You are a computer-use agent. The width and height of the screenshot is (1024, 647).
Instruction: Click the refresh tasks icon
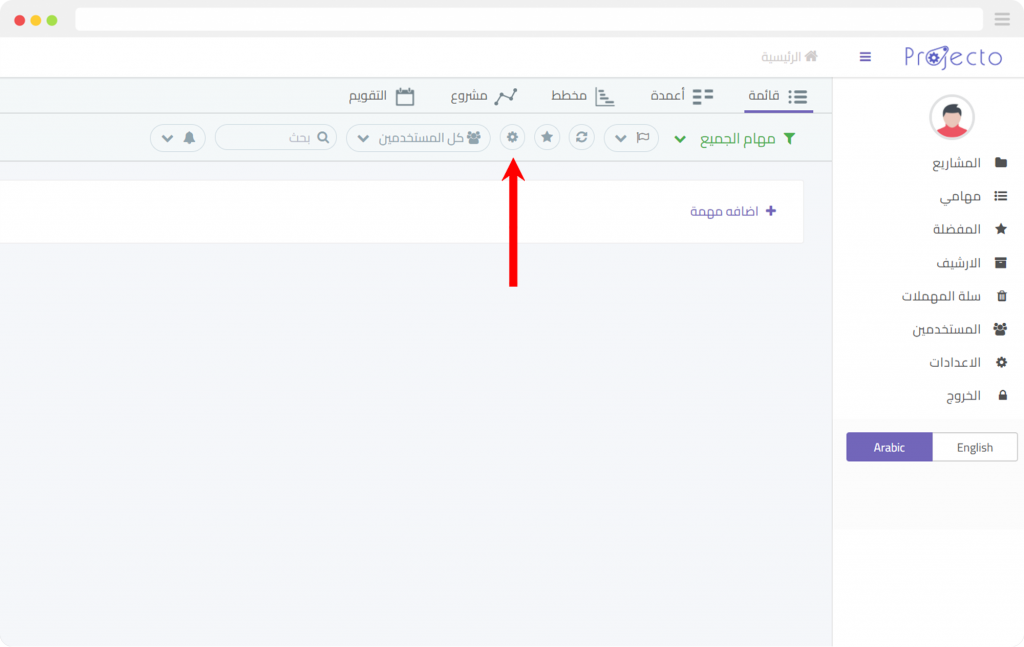point(581,138)
